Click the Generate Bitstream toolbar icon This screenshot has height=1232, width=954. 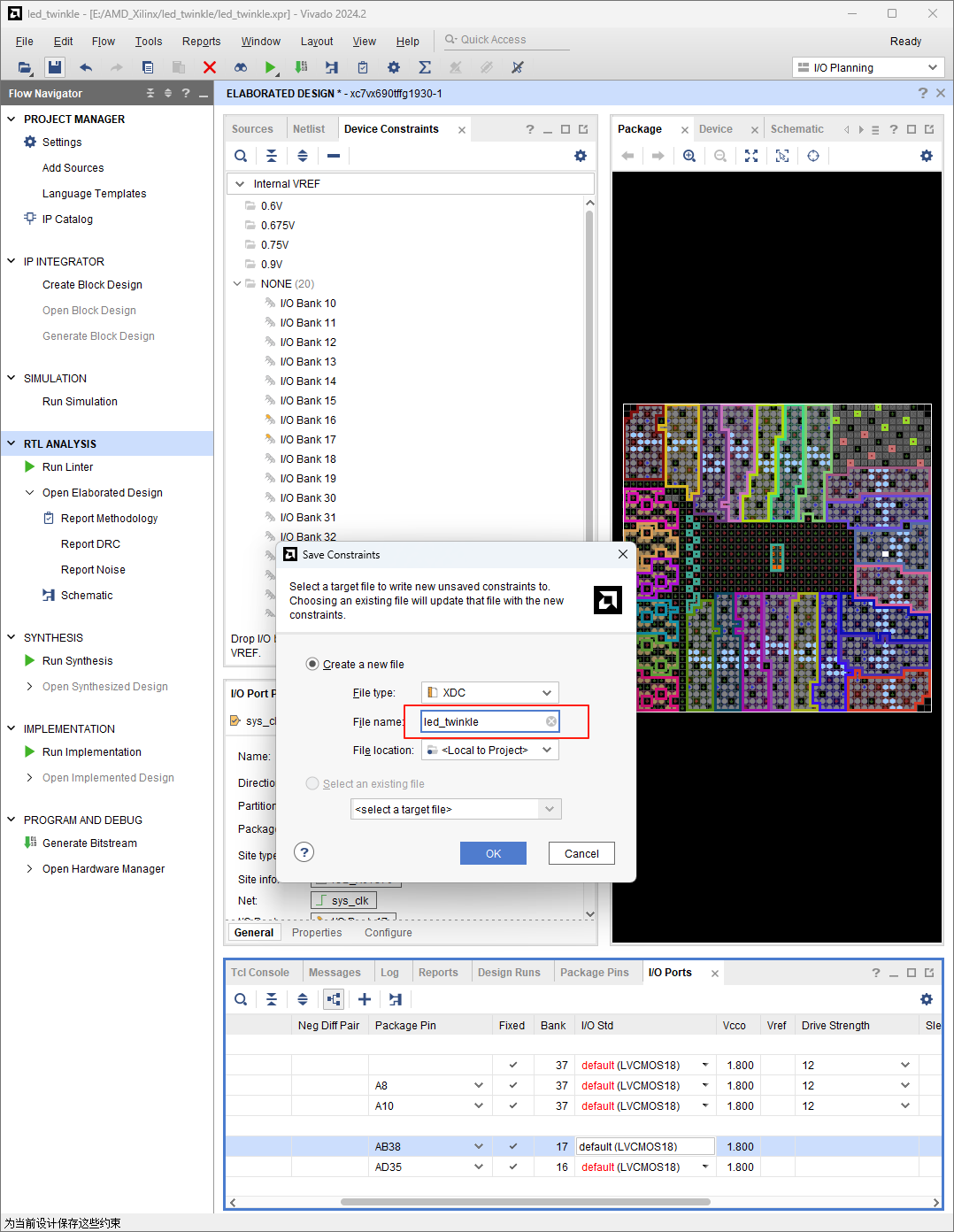(x=302, y=67)
